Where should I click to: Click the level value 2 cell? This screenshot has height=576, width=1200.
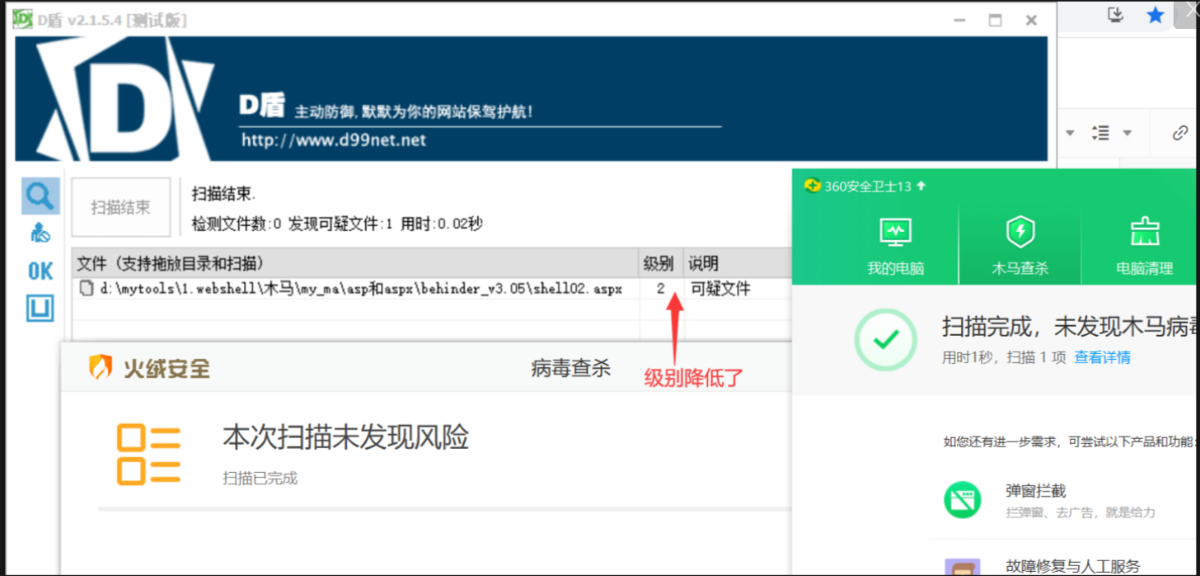(661, 288)
